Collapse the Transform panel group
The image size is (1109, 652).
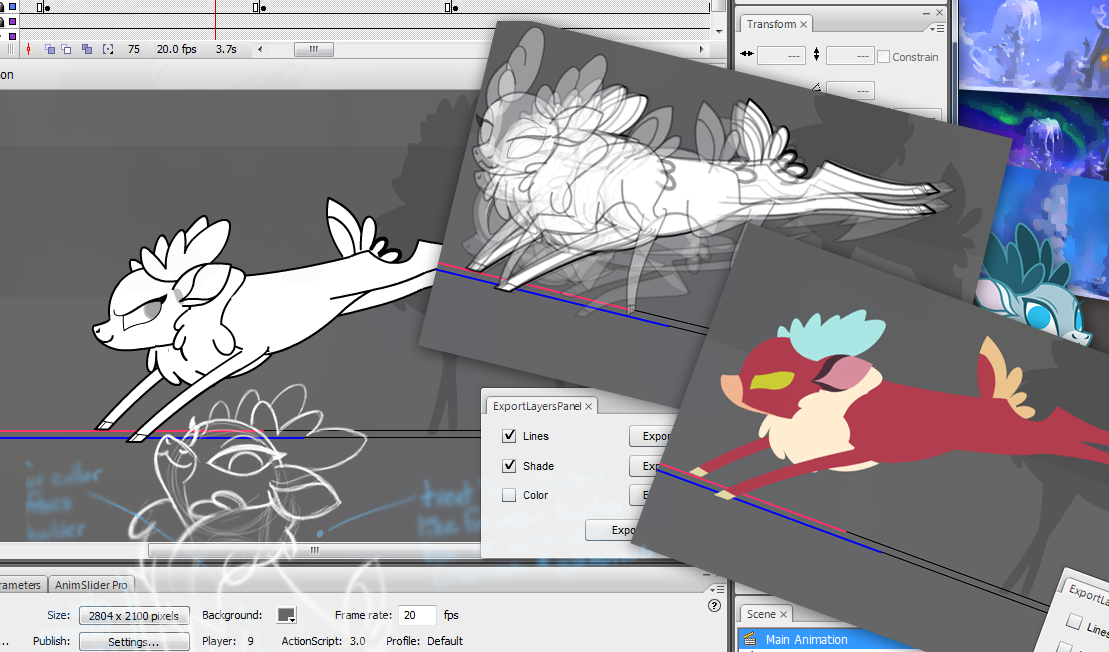pos(927,13)
